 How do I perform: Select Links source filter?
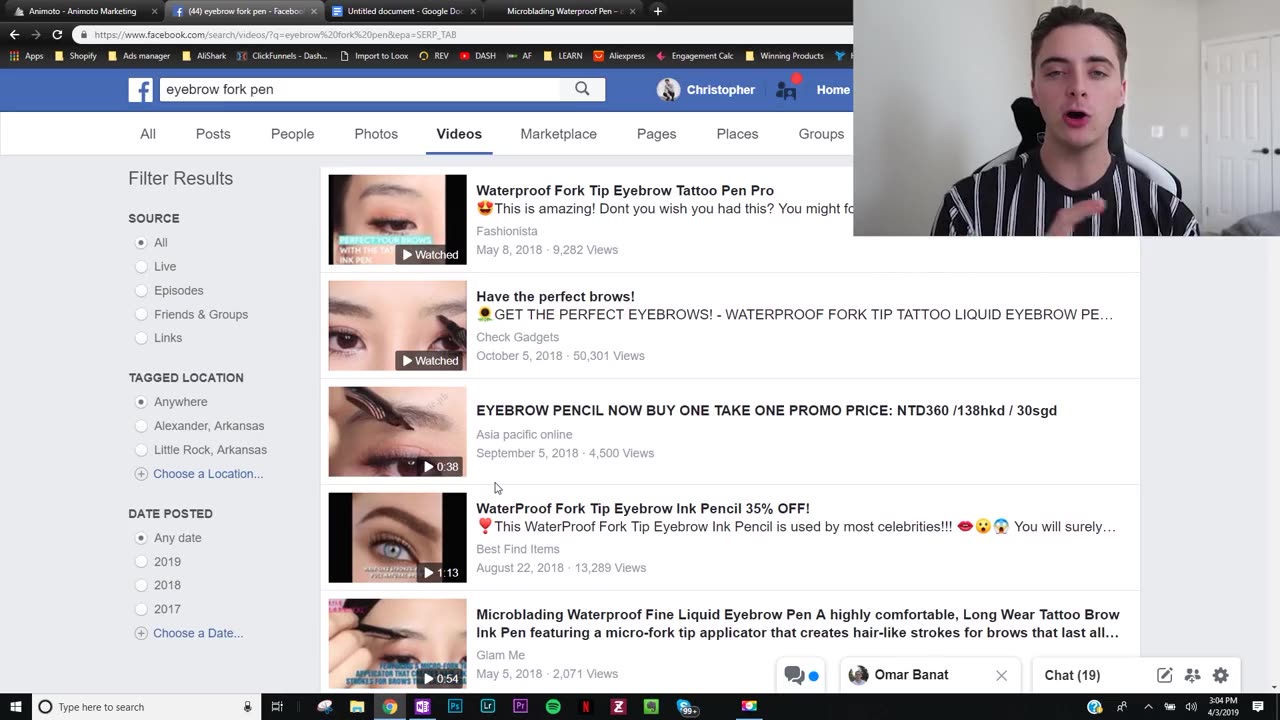click(141, 338)
